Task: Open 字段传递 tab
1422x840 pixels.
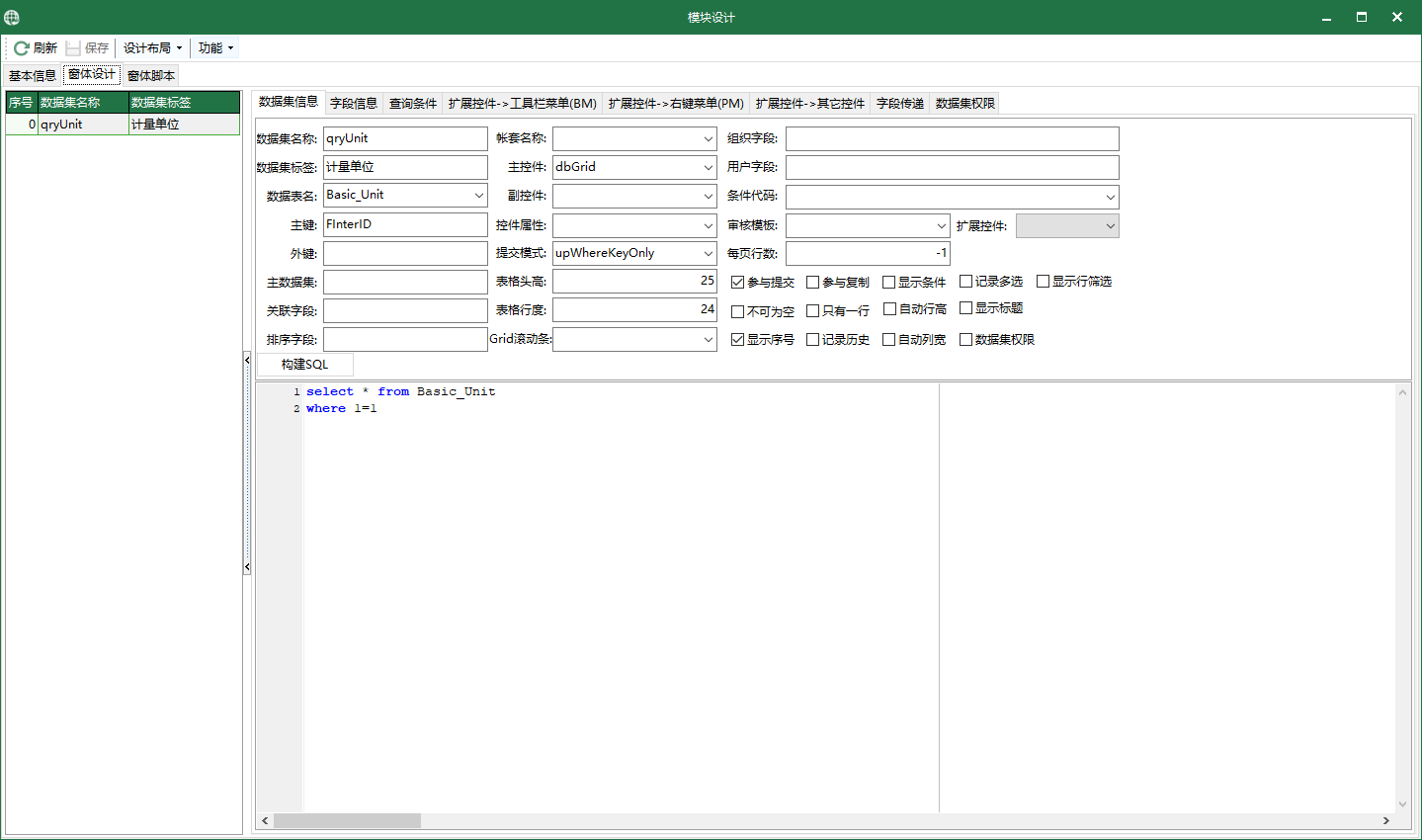Action: pos(900,103)
